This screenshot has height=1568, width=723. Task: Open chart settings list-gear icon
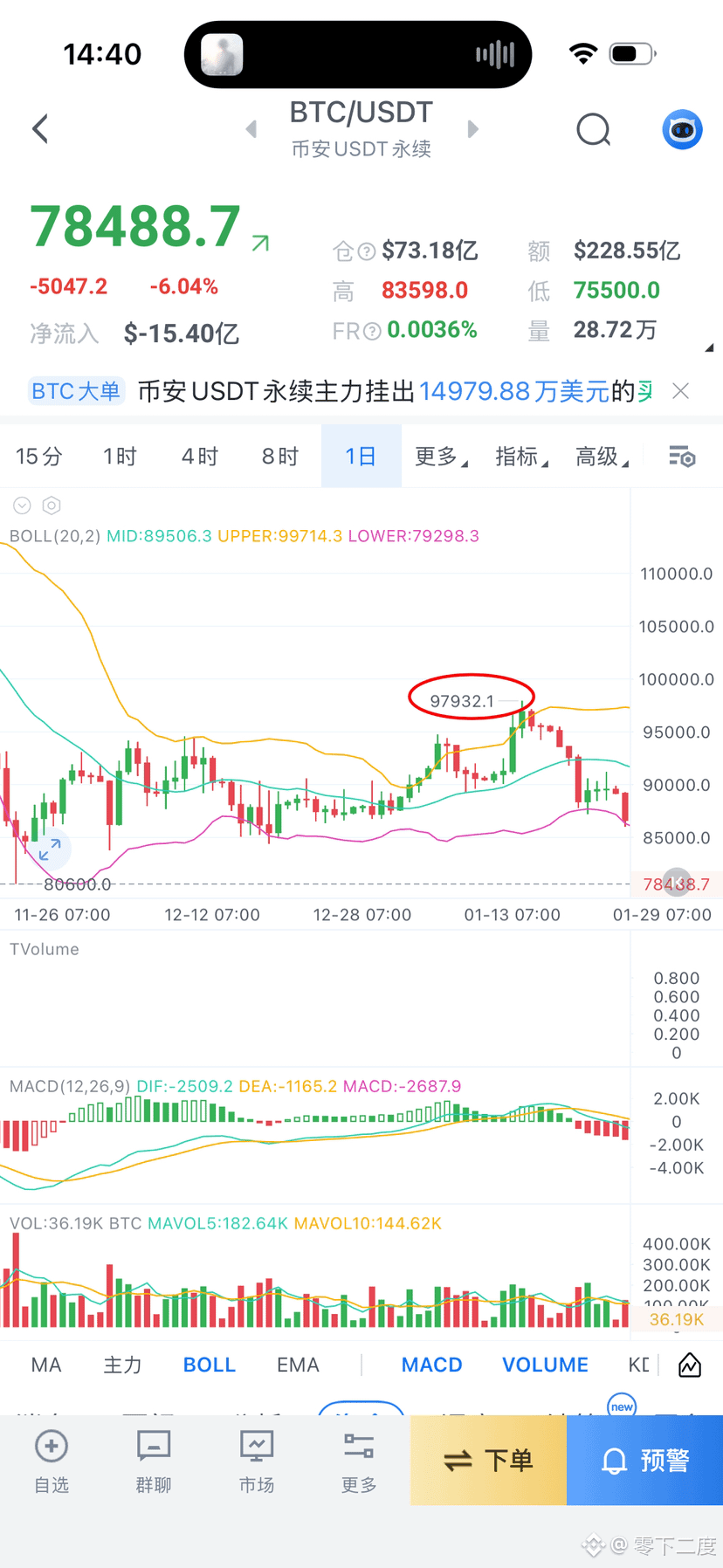(682, 457)
